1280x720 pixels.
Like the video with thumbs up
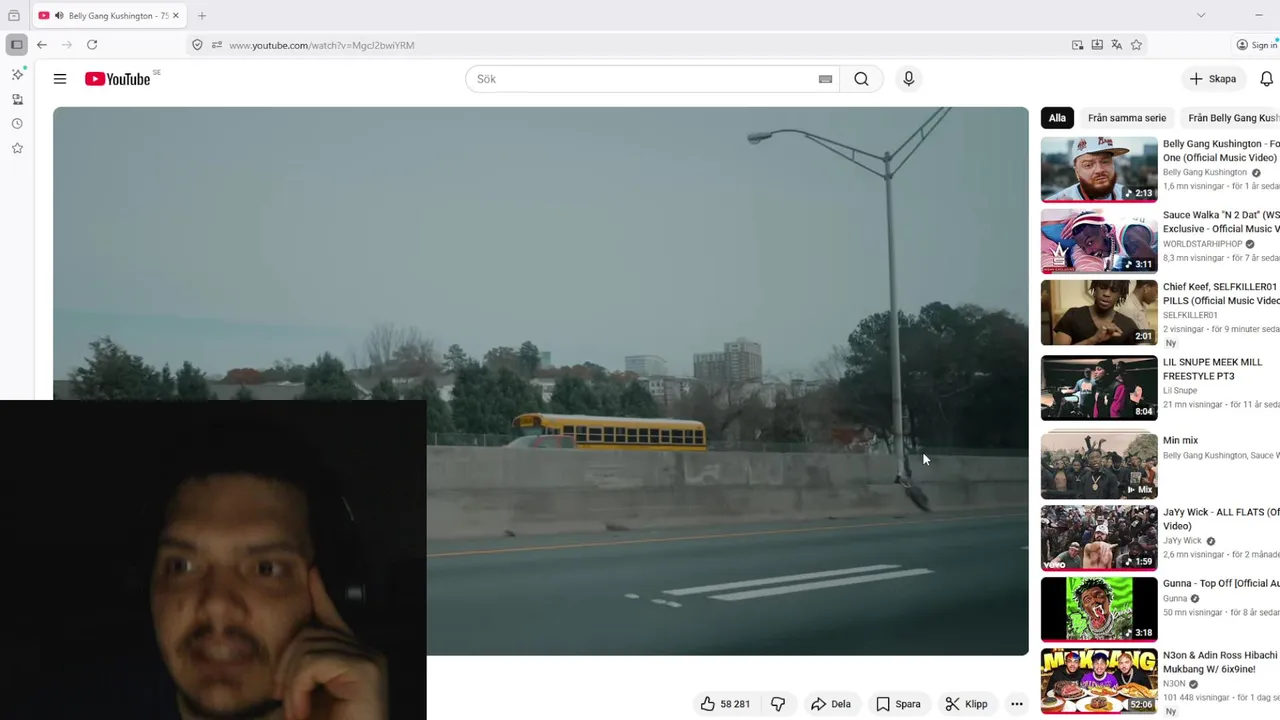point(725,704)
